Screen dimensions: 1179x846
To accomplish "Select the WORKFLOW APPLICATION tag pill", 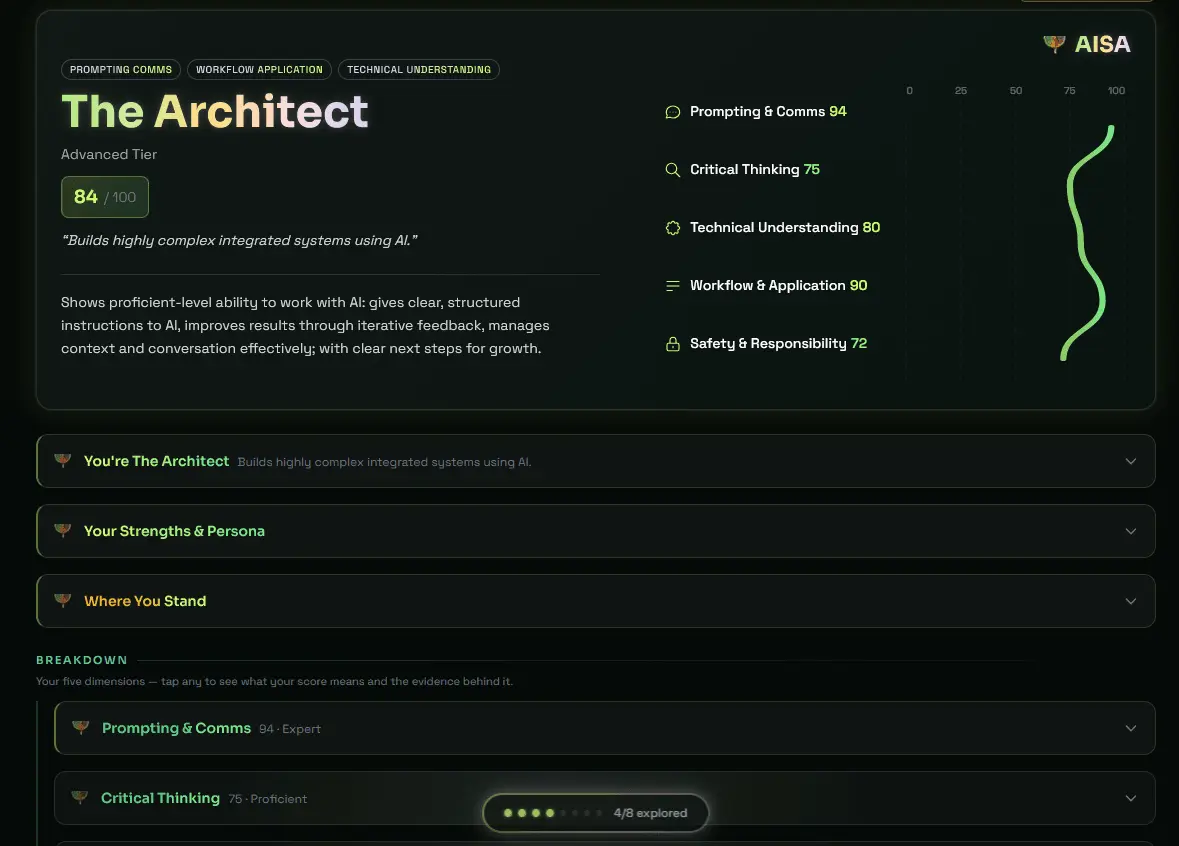I will [259, 69].
